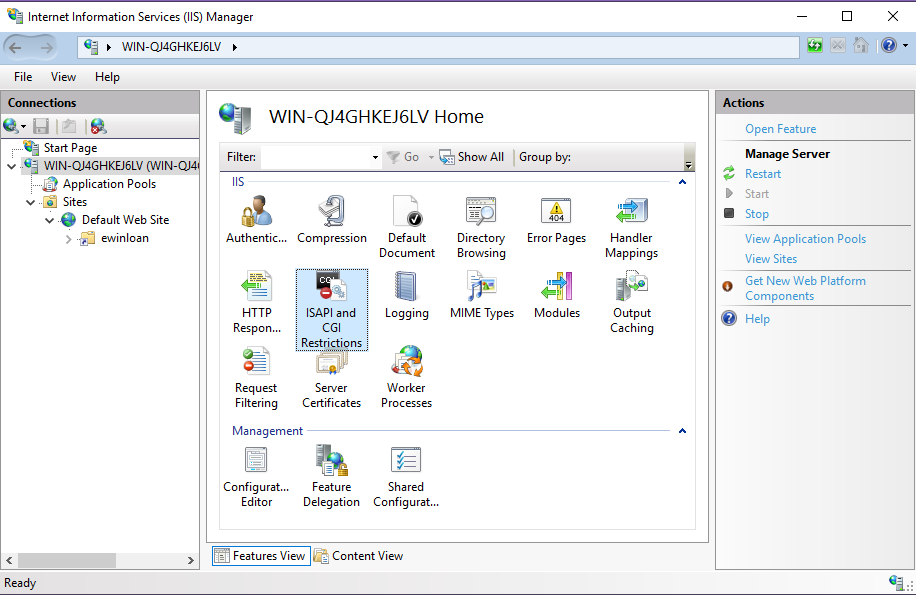
Task: Select Start Page in Connections tree
Action: [x=70, y=148]
